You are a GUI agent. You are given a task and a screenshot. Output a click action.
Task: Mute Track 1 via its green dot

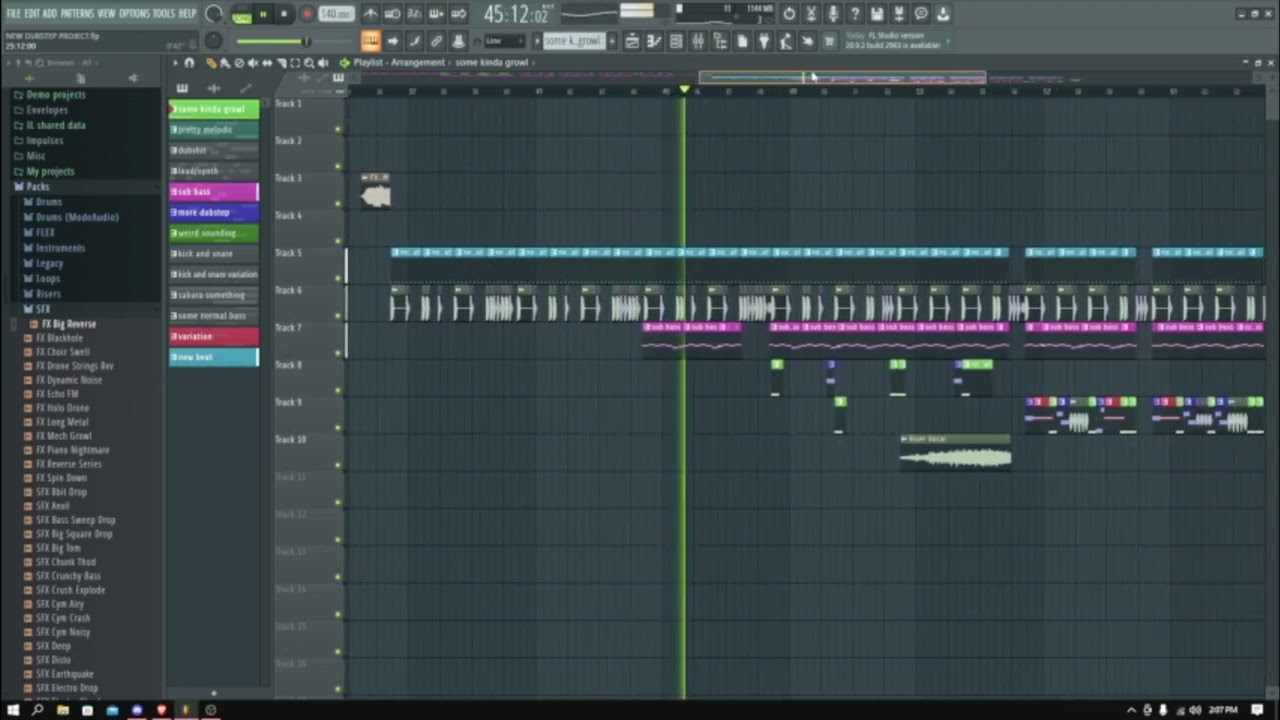338,129
